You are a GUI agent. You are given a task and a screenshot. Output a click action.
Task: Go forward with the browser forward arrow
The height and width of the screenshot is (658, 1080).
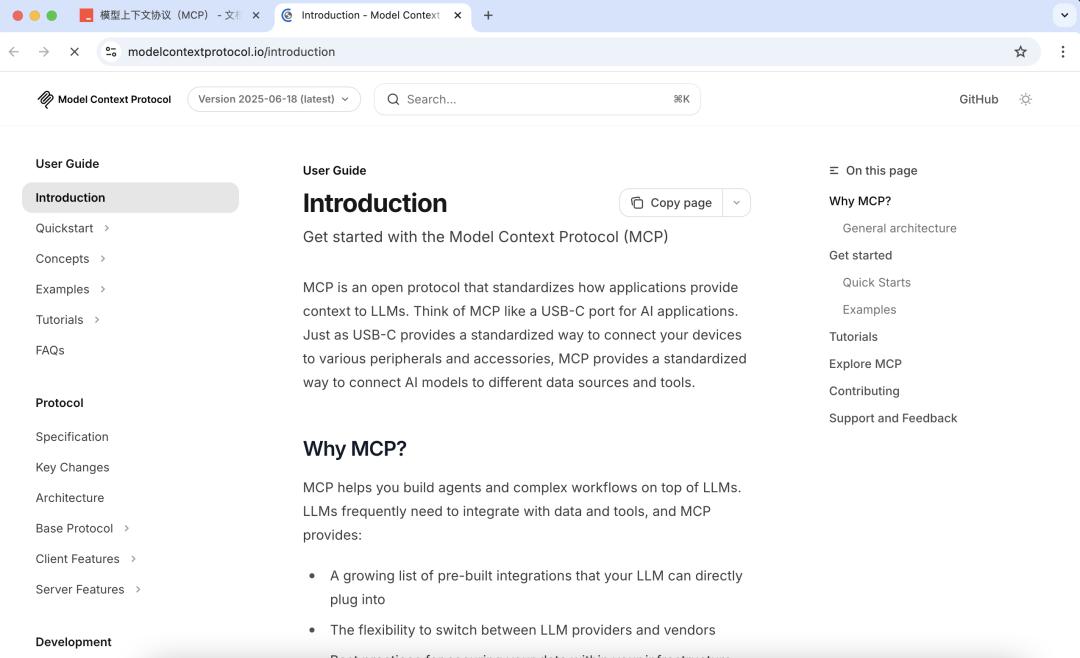[44, 52]
